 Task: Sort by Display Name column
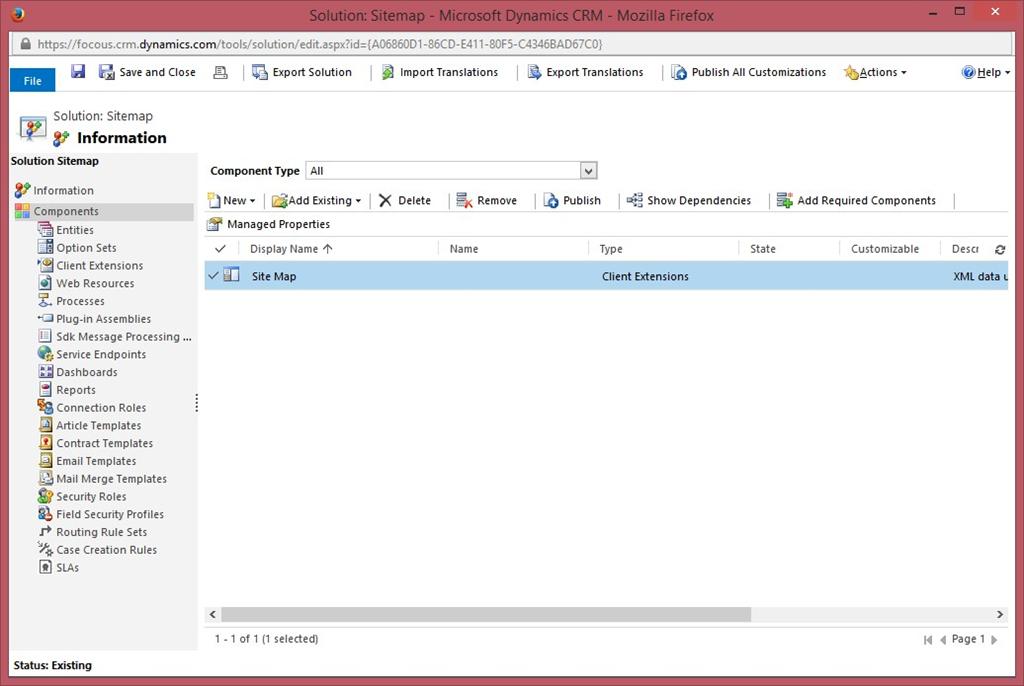tap(291, 249)
